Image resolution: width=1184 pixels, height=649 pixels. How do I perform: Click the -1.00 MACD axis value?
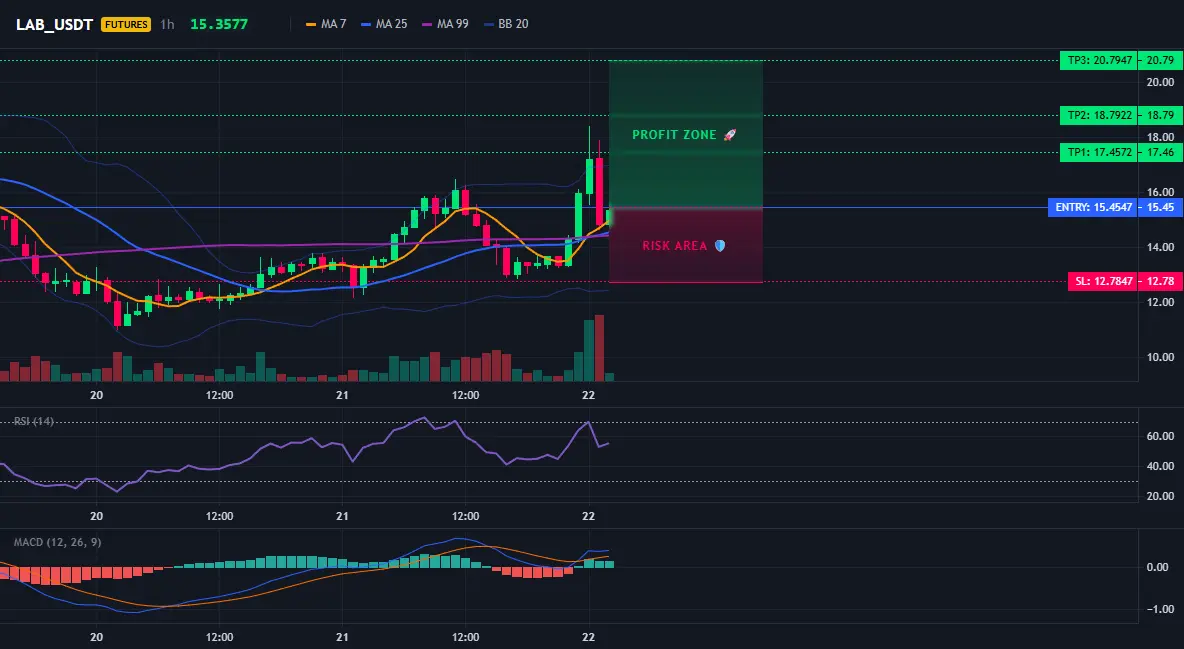coord(1161,609)
